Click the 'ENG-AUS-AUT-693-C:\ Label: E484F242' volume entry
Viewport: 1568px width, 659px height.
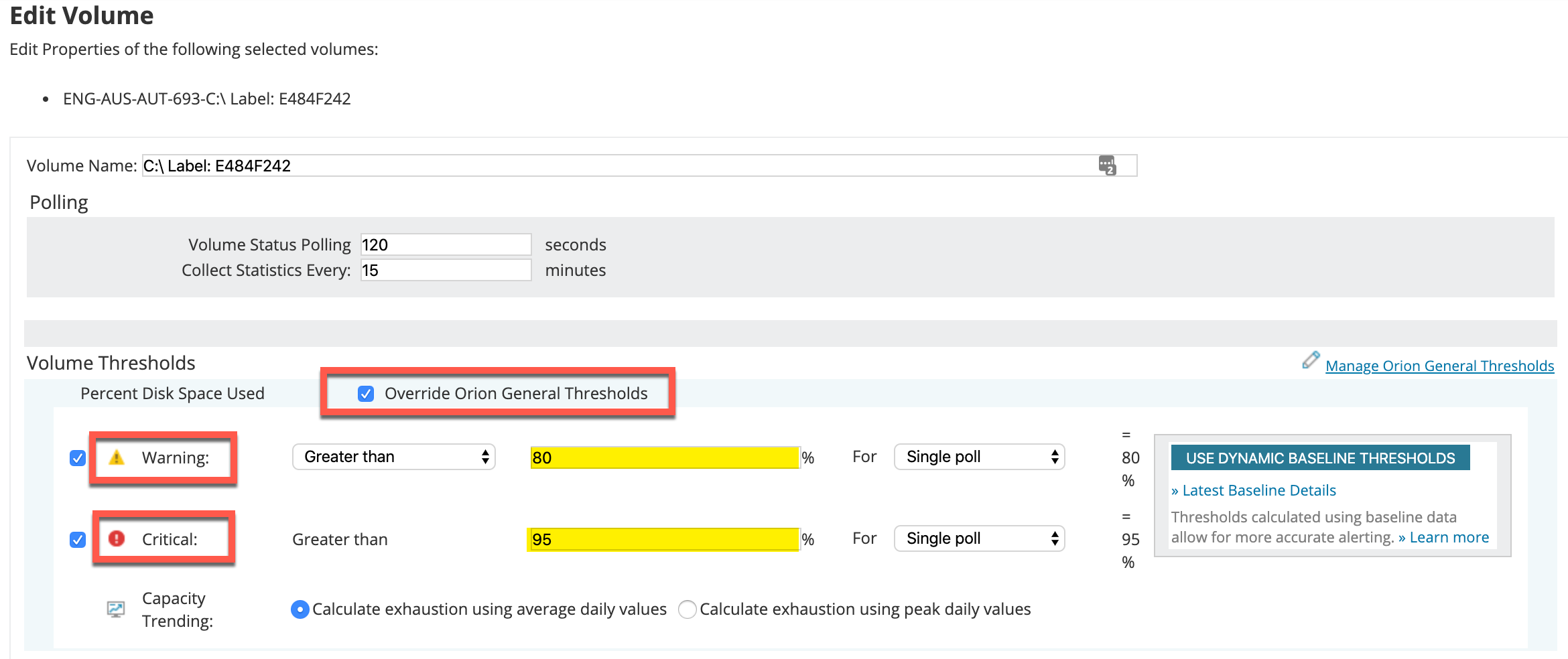pos(207,98)
